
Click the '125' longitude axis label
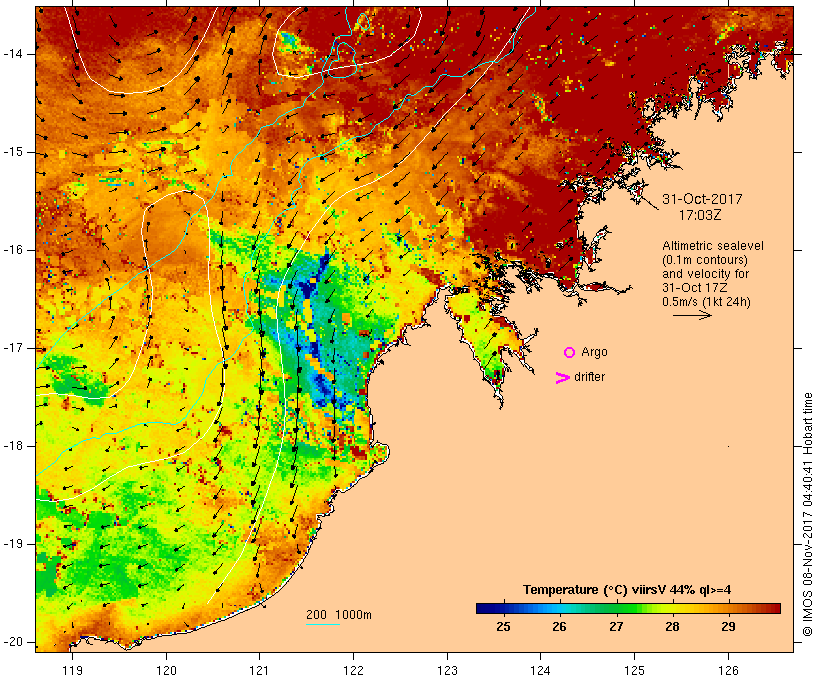(635, 670)
